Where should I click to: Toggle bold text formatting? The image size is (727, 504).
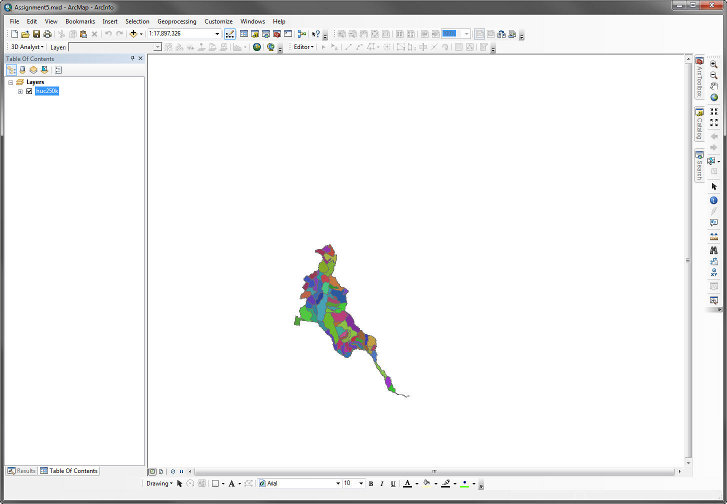point(371,484)
